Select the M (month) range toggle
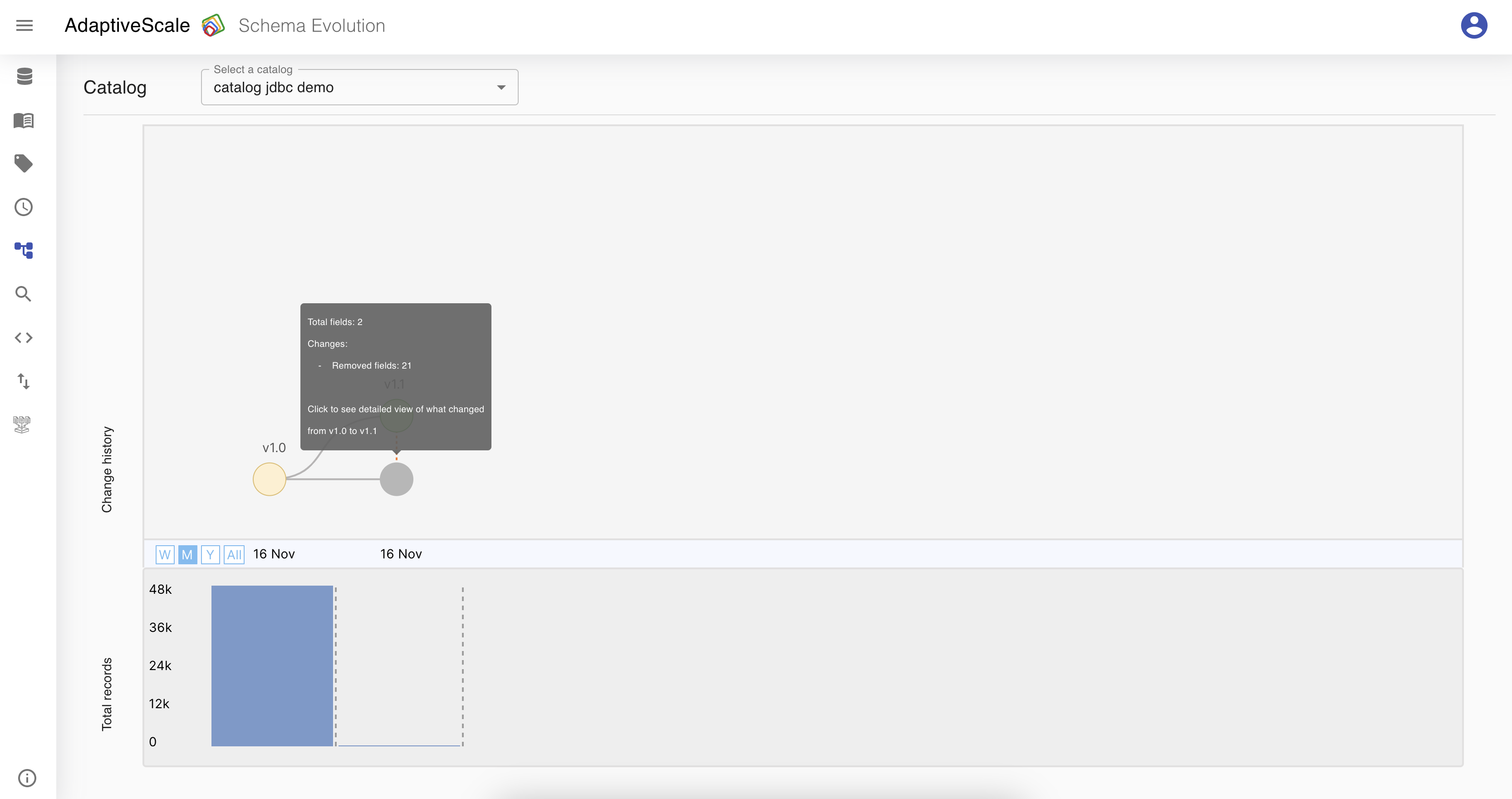The image size is (1512, 799). (187, 554)
